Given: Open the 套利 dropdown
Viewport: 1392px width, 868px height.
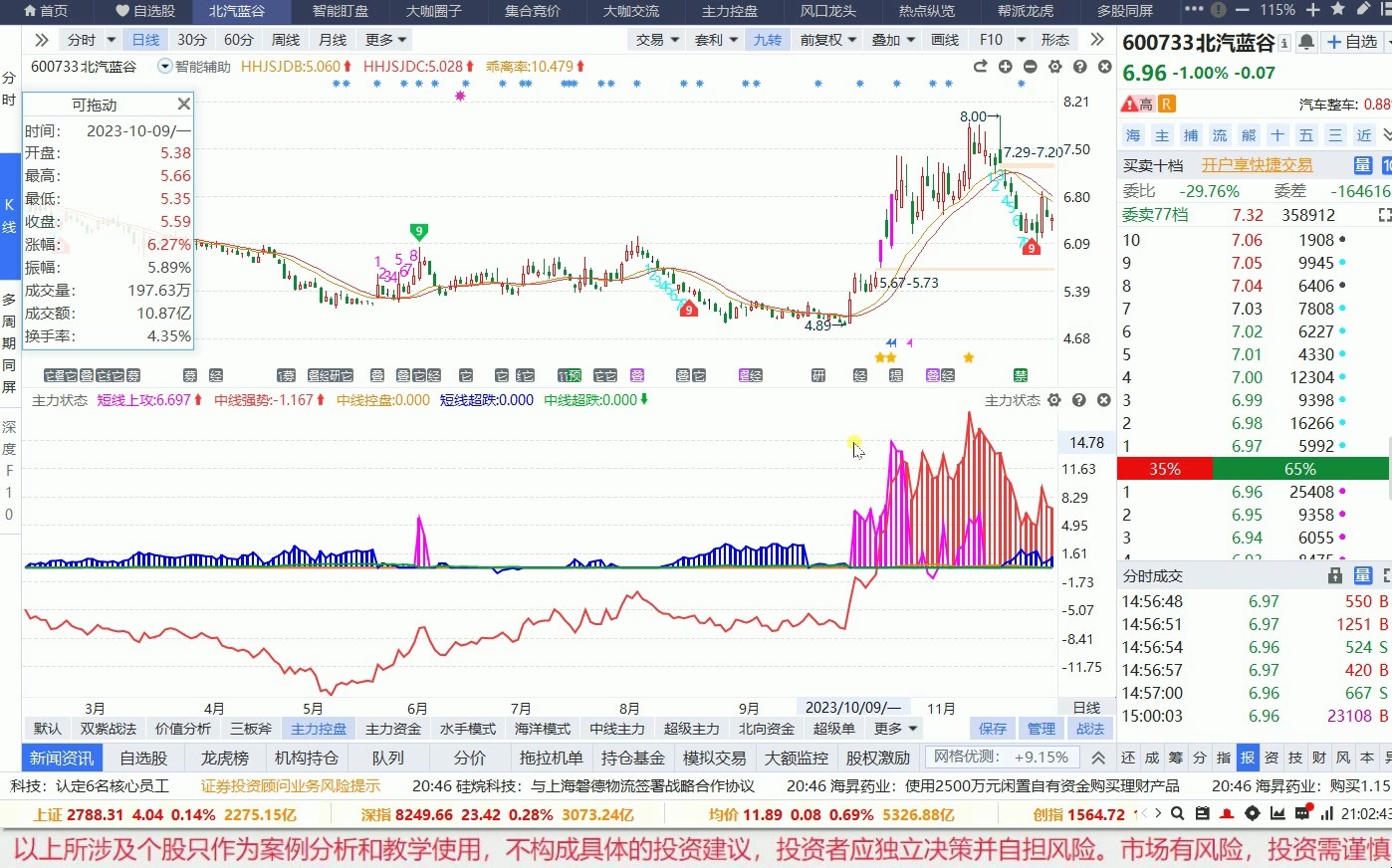Looking at the screenshot, I should [716, 40].
